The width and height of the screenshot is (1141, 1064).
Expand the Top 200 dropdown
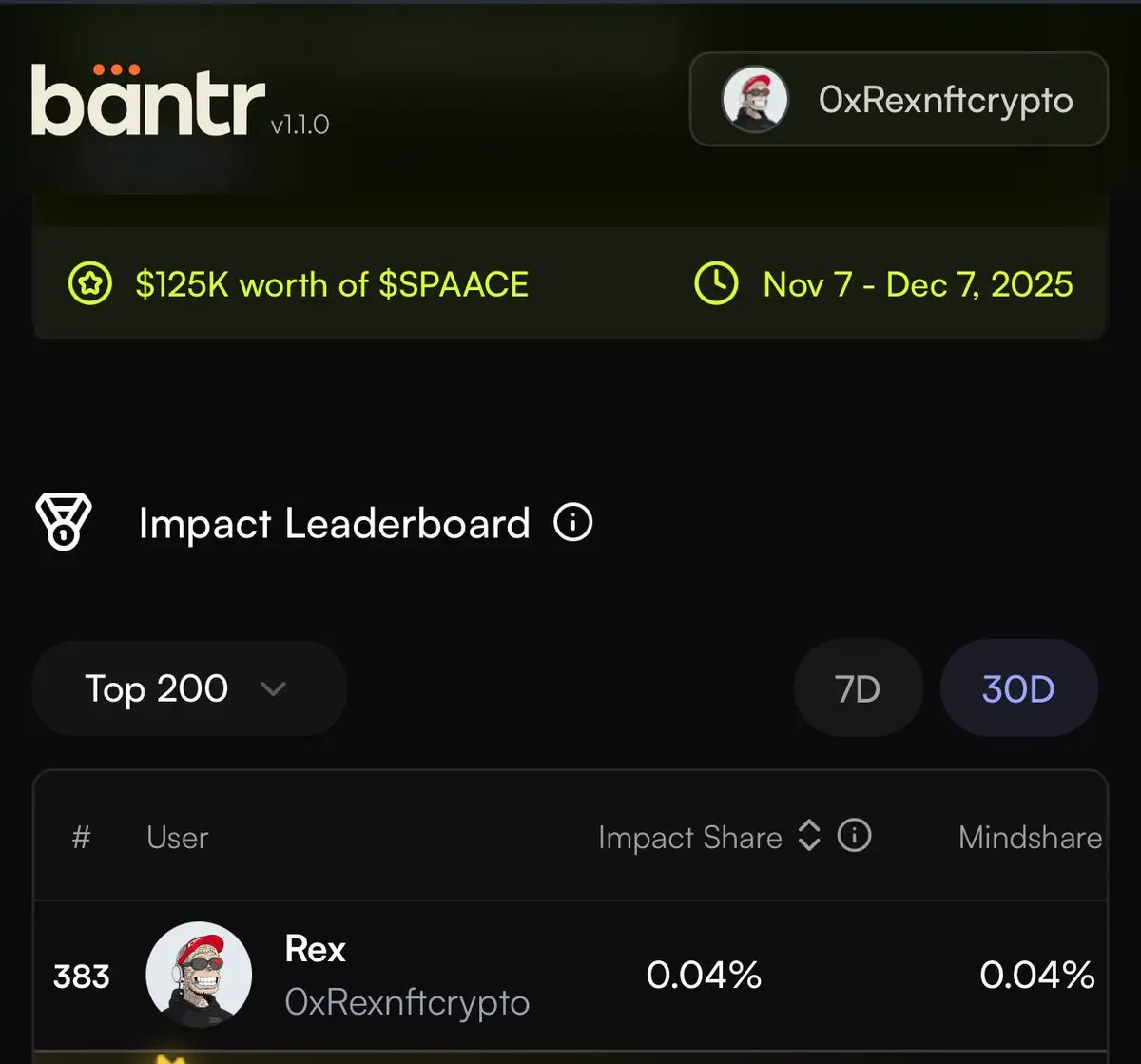(x=188, y=688)
